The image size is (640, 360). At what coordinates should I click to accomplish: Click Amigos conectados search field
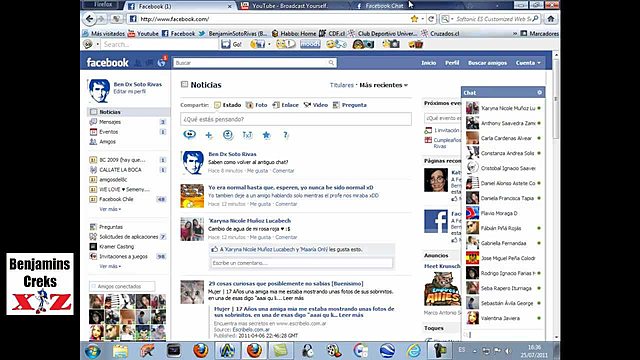click(x=122, y=286)
